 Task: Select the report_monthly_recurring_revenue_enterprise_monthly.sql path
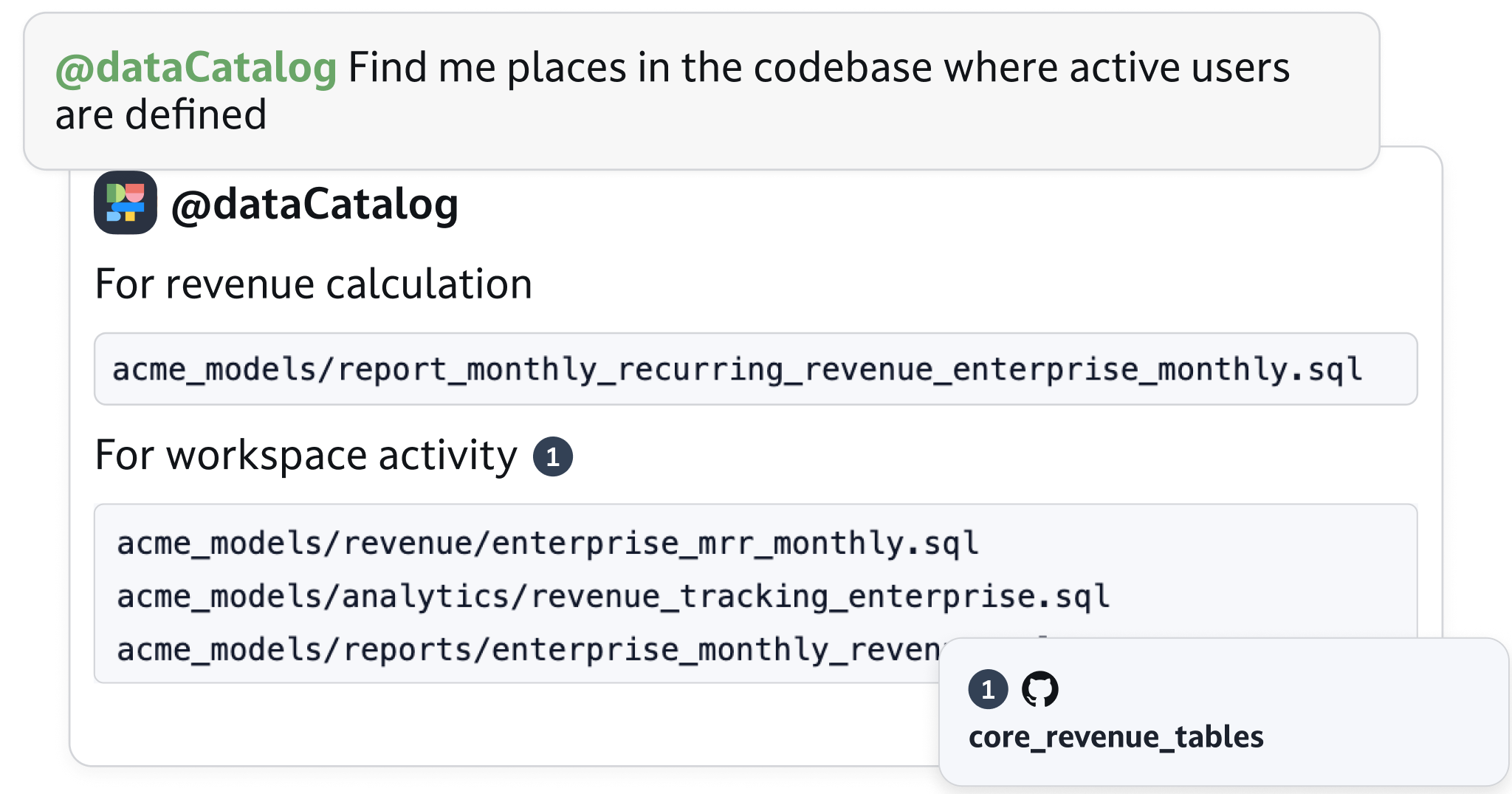pos(737,369)
